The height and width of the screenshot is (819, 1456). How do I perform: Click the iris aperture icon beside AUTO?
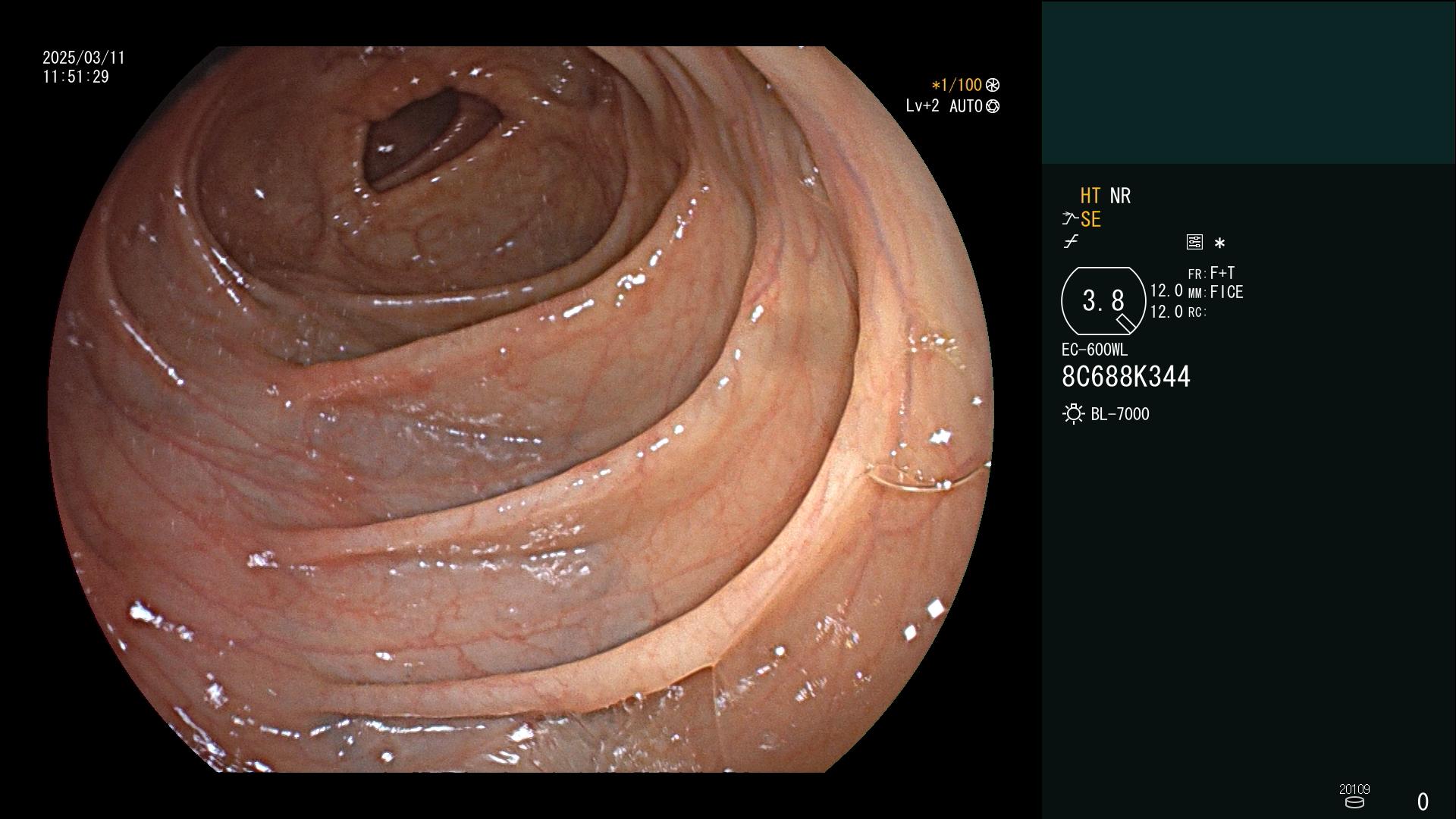(992, 106)
